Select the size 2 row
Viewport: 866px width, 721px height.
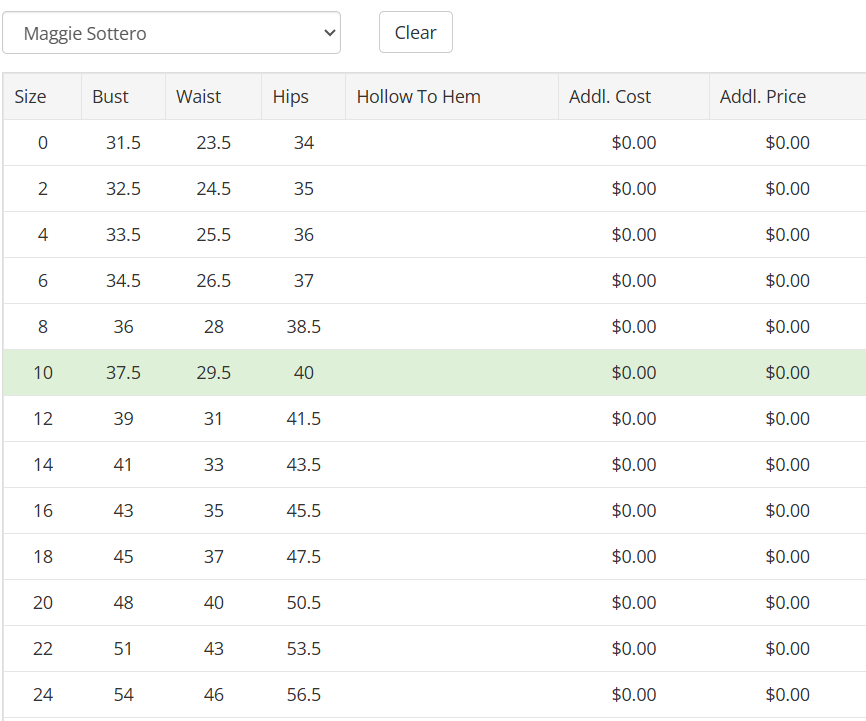point(43,189)
